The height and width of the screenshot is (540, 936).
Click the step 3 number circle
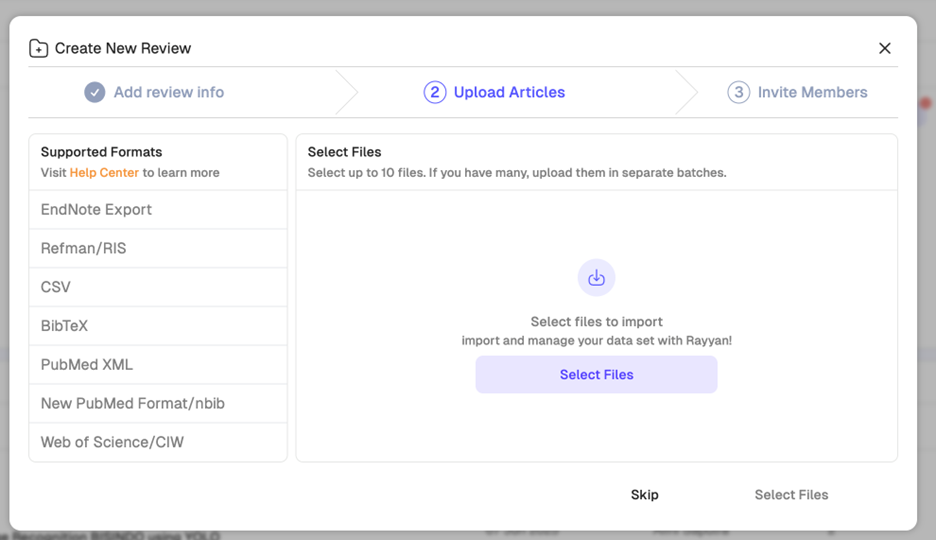coord(738,92)
